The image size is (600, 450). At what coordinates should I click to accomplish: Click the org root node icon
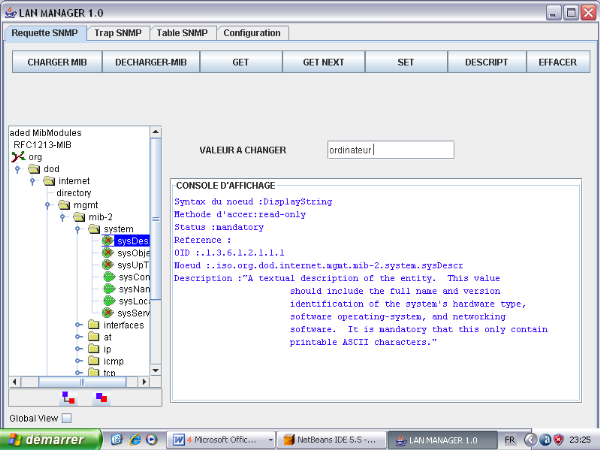19,157
